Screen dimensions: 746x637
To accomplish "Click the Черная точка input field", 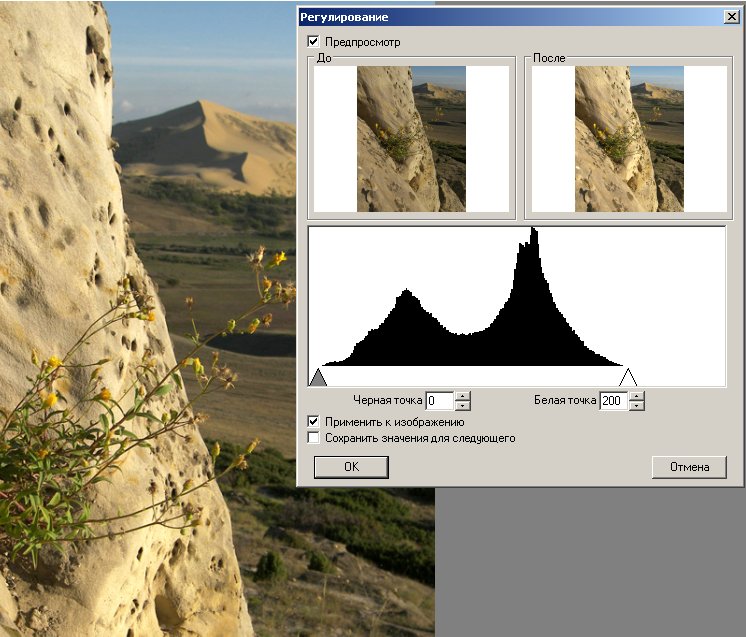I will pos(439,401).
